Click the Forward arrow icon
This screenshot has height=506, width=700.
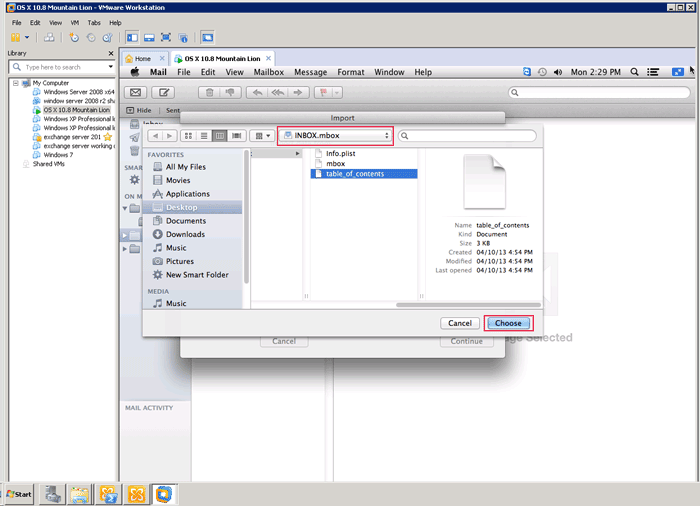pyautogui.click(x=298, y=92)
